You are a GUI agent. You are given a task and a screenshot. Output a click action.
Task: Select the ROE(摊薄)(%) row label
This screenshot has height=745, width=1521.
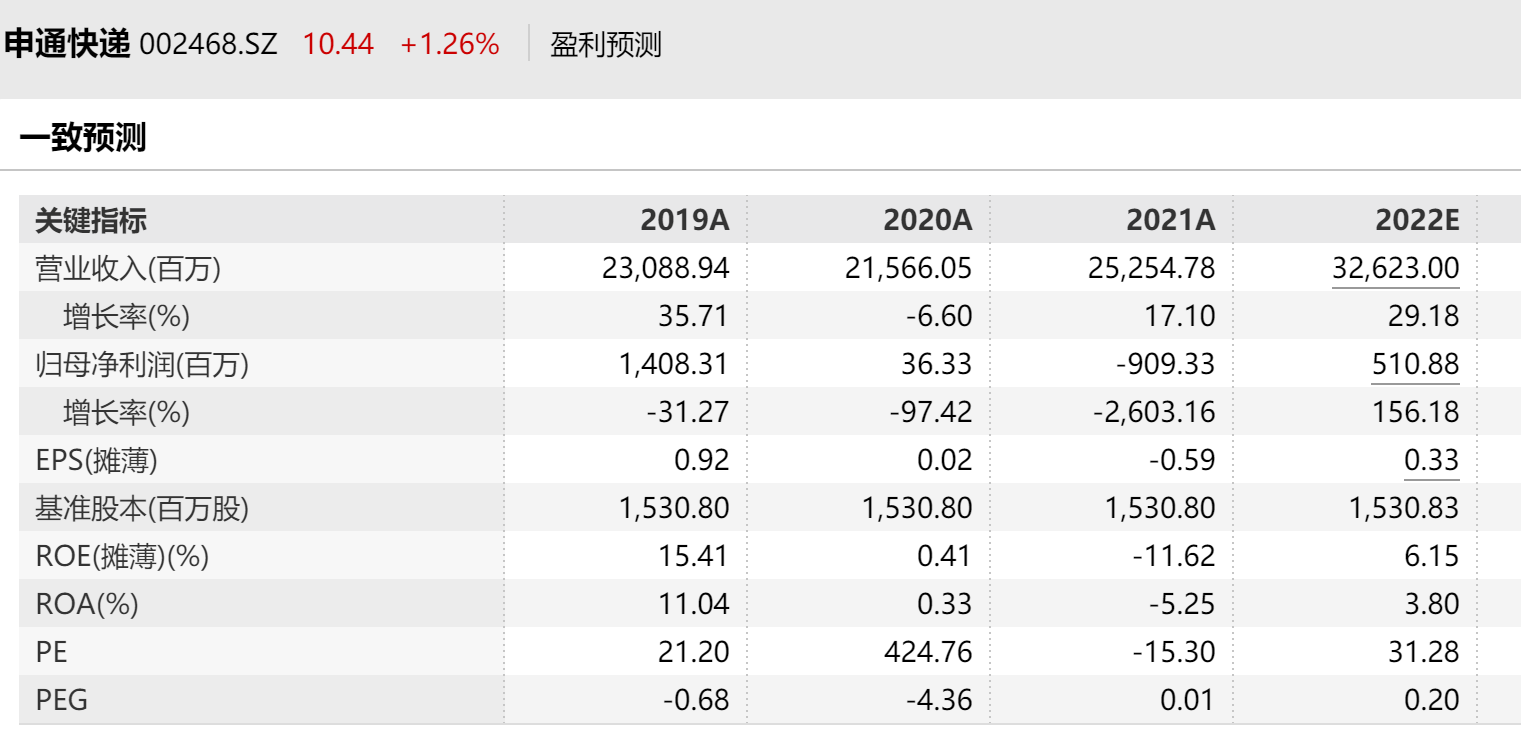122,556
